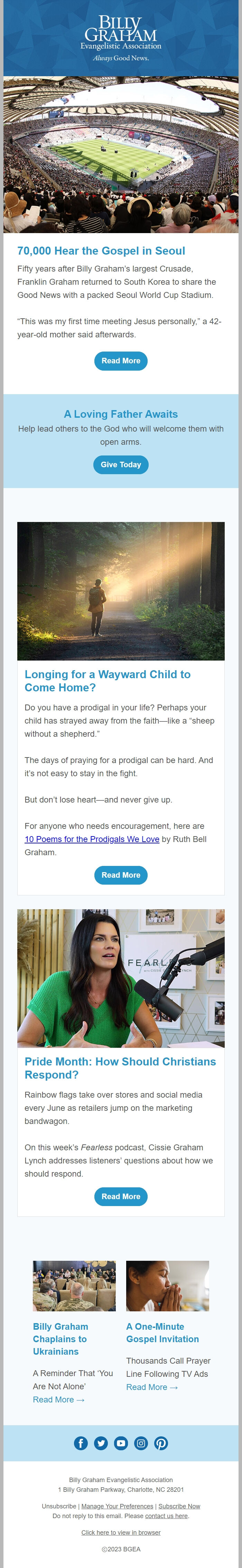Click the Billy Graham Evangelistic Association logo
The image size is (242, 1568).
point(121,36)
